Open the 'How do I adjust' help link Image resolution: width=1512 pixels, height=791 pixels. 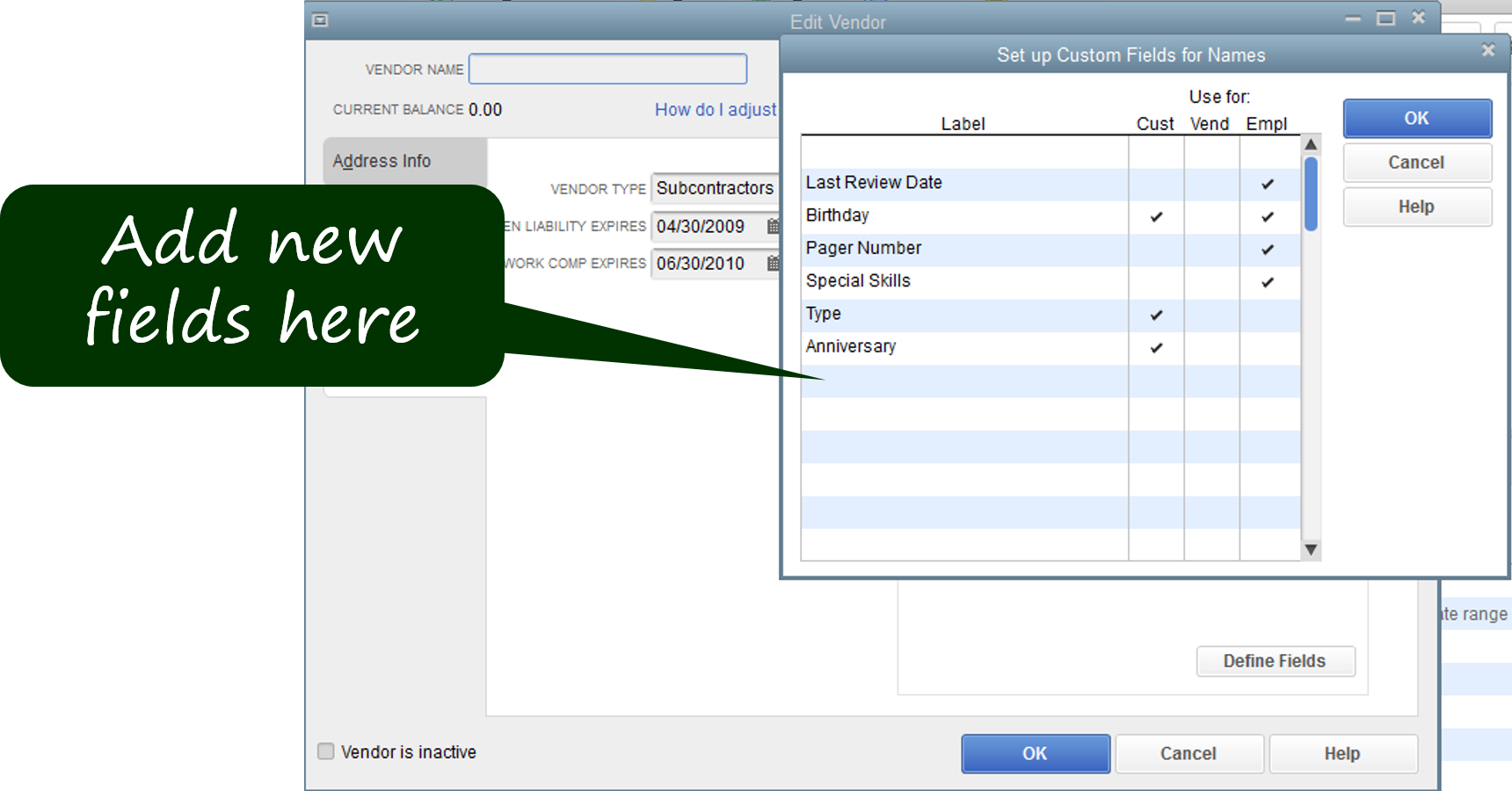pyautogui.click(x=715, y=110)
